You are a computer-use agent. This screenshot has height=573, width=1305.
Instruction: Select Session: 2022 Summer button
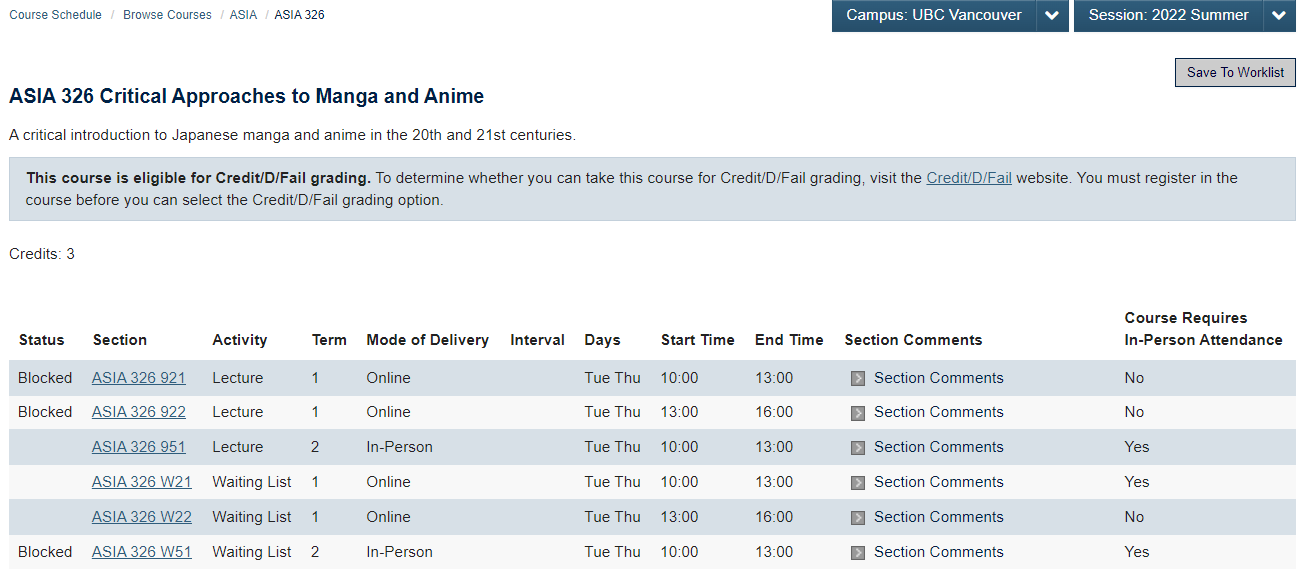pyautogui.click(x=1168, y=15)
